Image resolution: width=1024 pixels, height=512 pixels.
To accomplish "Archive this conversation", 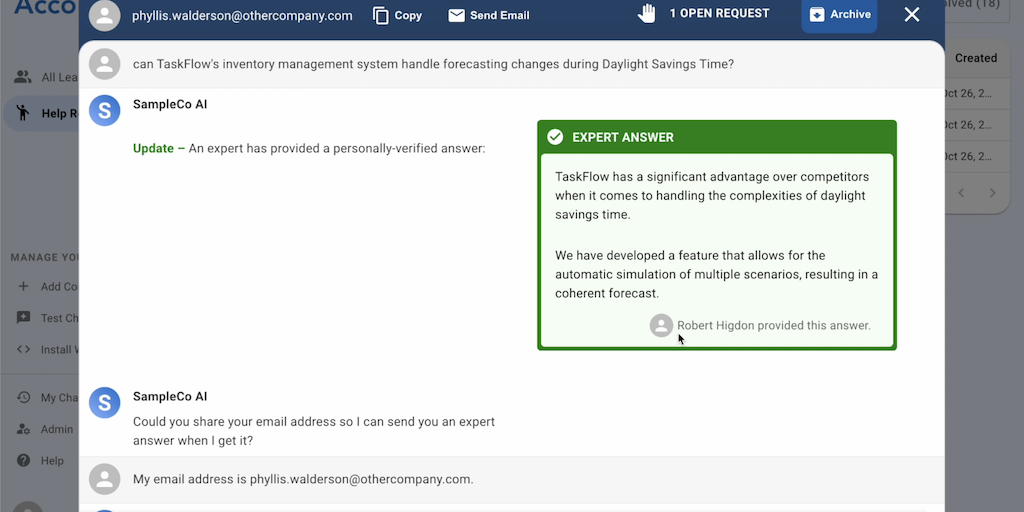I will click(839, 15).
